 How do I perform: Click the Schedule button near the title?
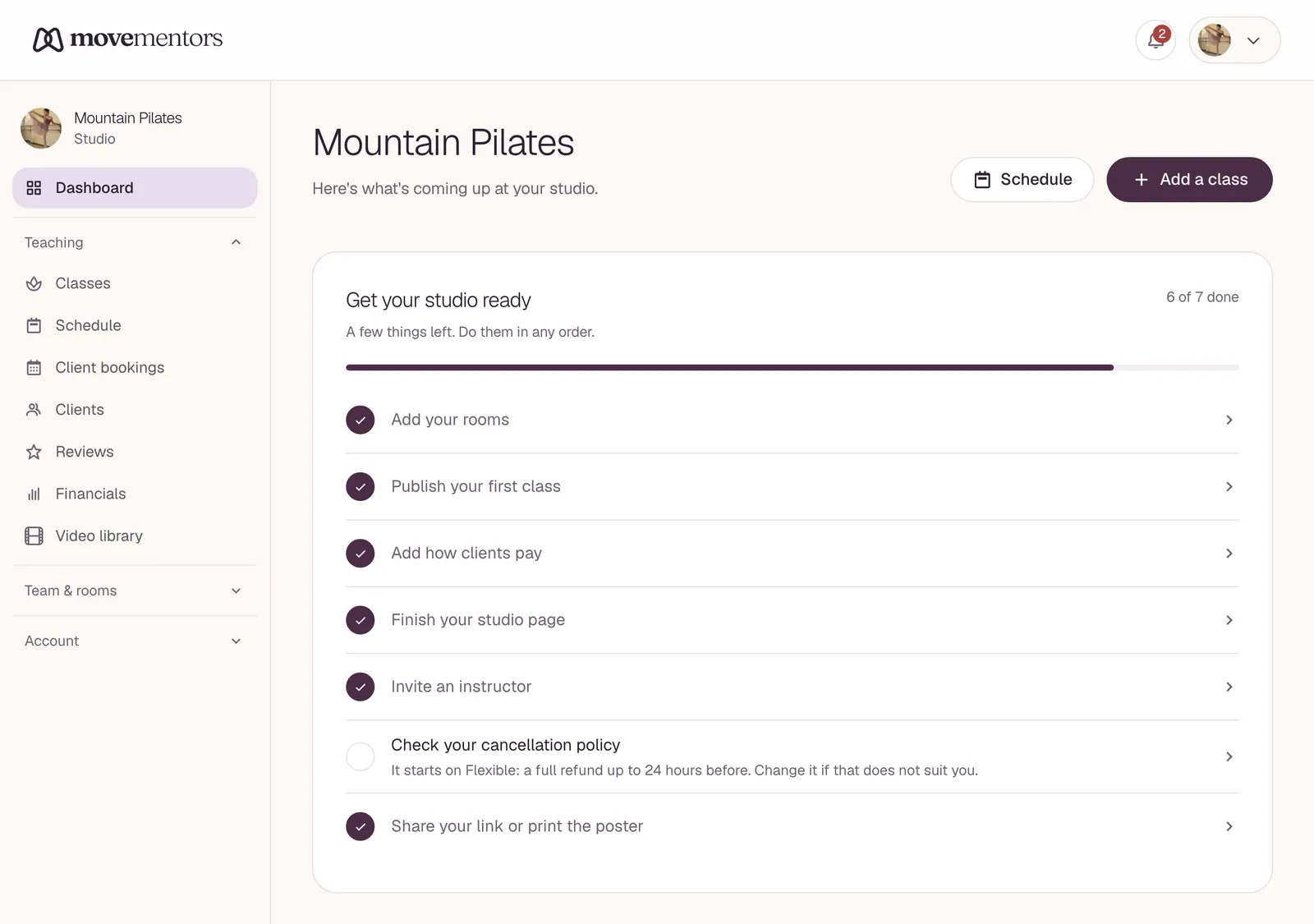(x=1022, y=179)
